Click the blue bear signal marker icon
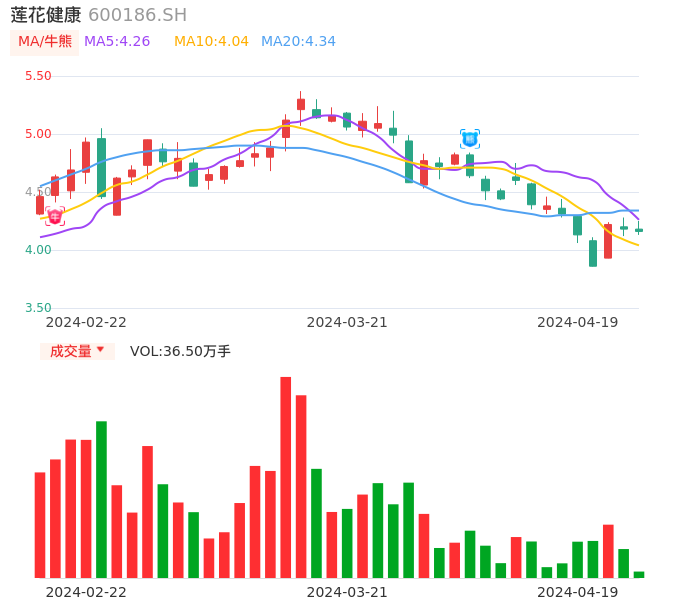 [470, 139]
